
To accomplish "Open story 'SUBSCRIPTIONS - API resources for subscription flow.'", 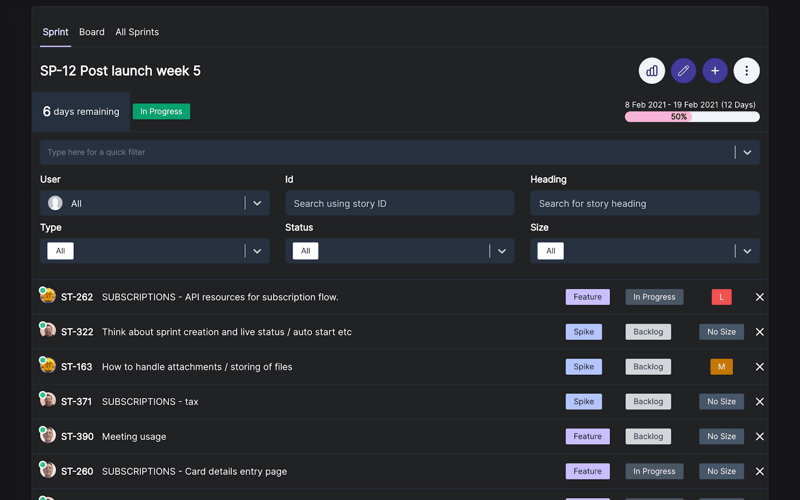I will tap(220, 297).
